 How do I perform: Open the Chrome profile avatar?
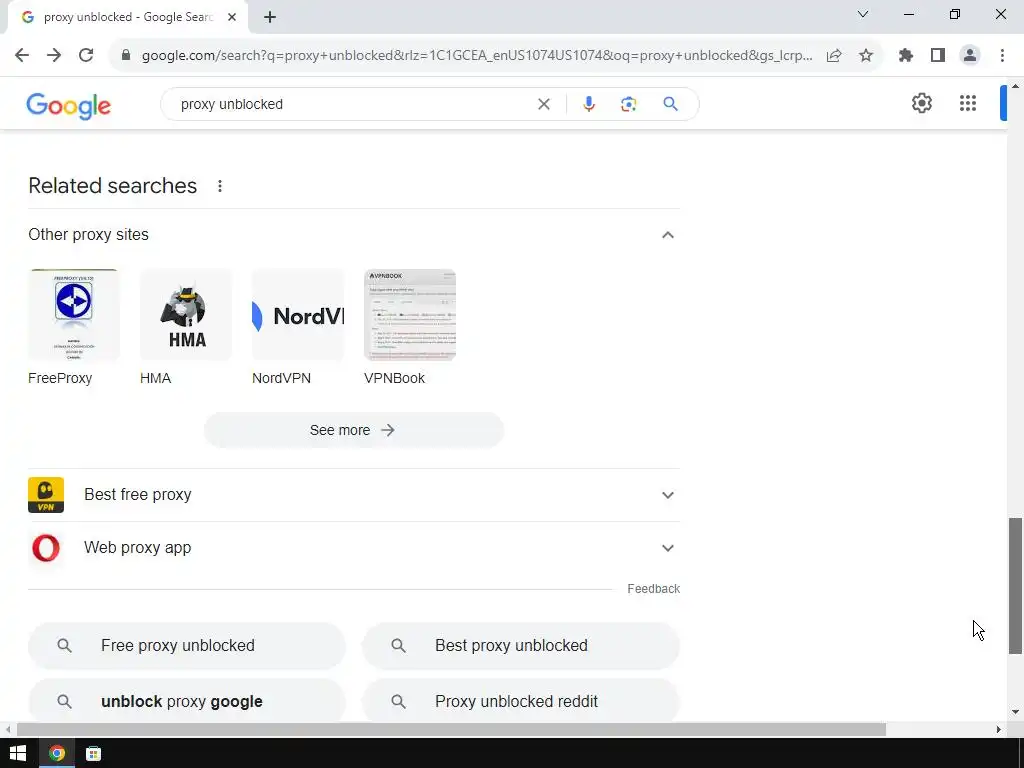pyautogui.click(x=970, y=56)
